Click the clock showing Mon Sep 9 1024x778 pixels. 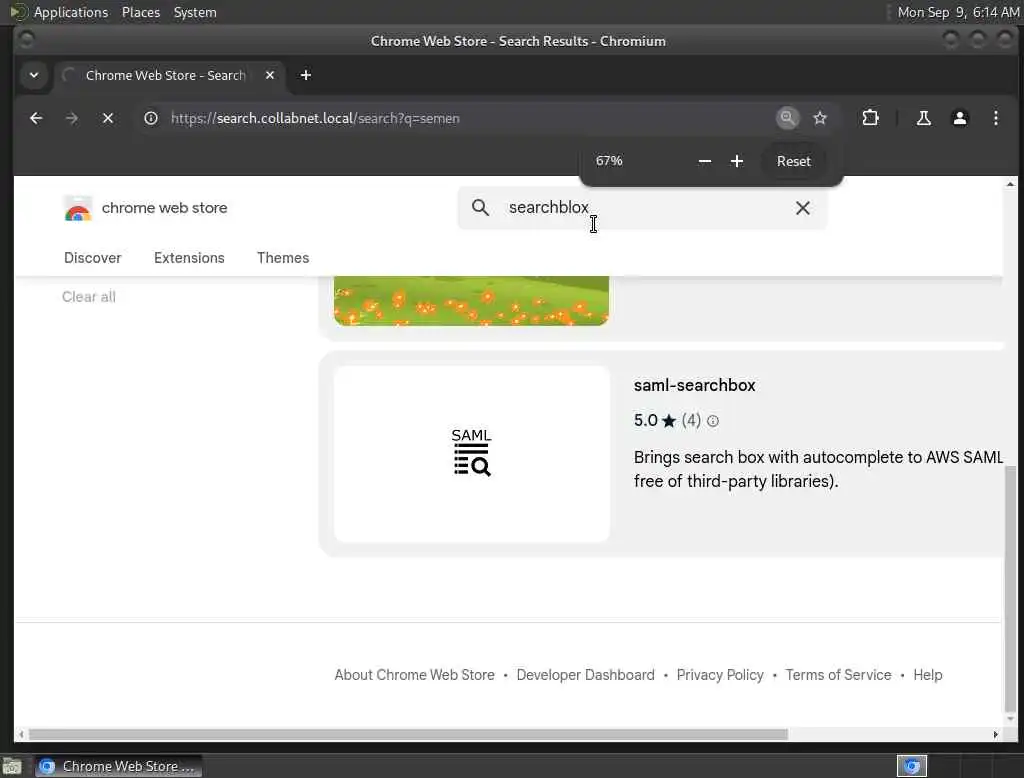click(957, 12)
